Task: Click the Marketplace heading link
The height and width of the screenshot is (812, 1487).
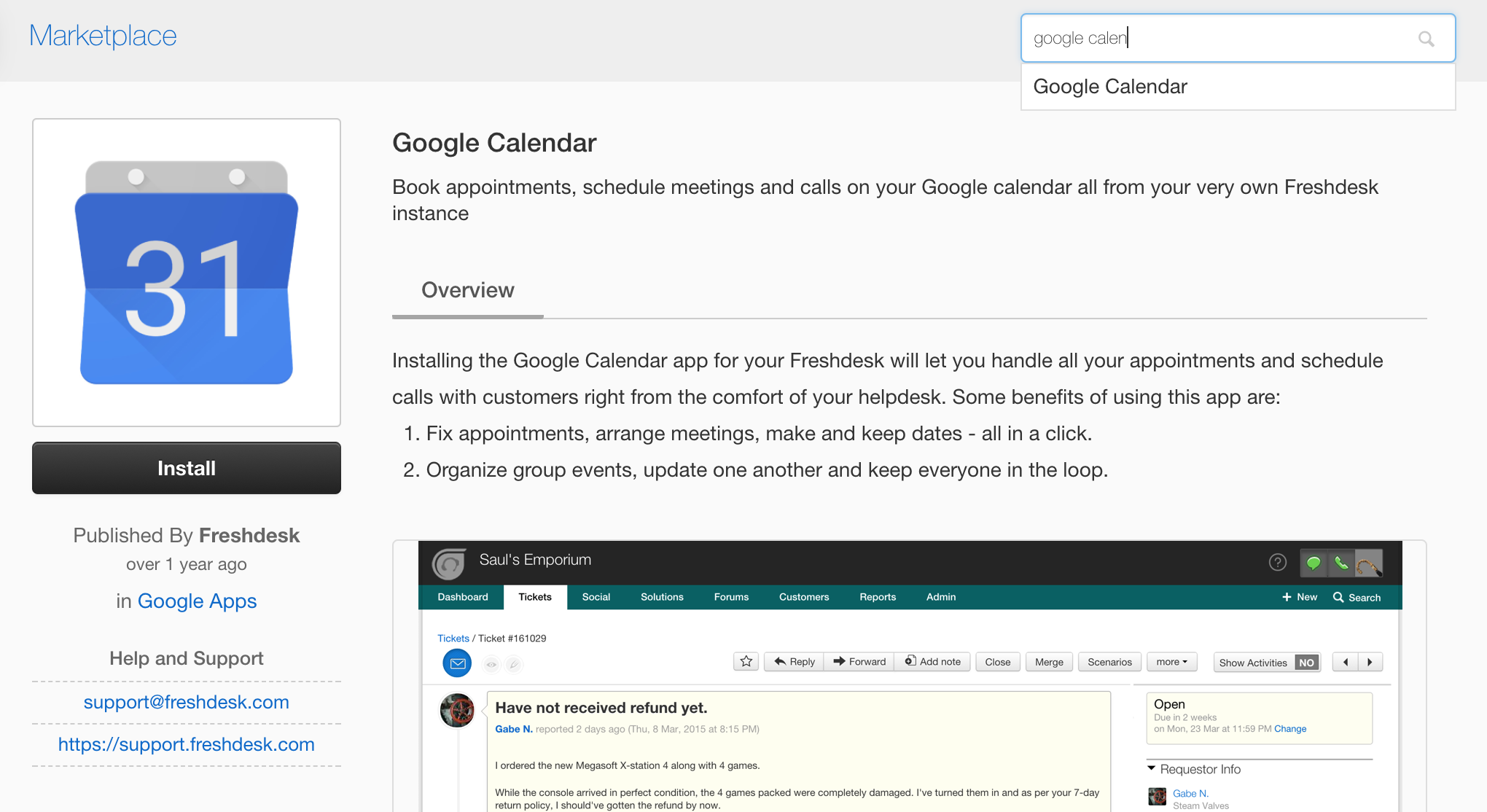Action: tap(103, 36)
